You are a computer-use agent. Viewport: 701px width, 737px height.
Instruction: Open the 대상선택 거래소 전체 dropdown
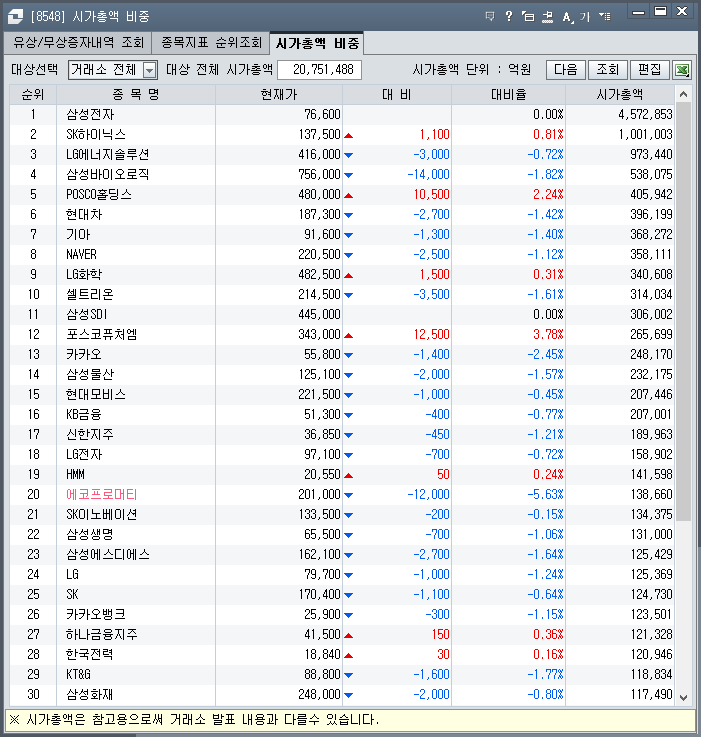[x=113, y=70]
